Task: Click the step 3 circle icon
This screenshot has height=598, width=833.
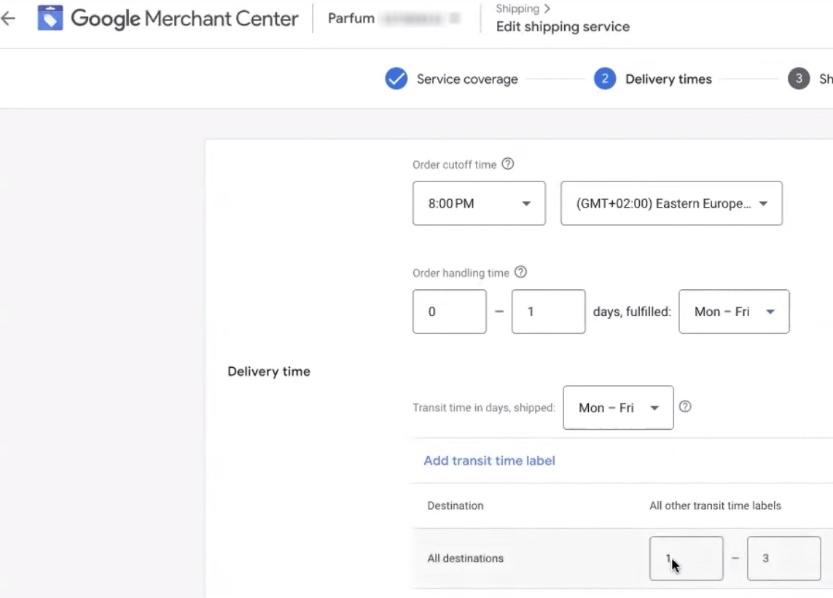Action: click(x=798, y=79)
